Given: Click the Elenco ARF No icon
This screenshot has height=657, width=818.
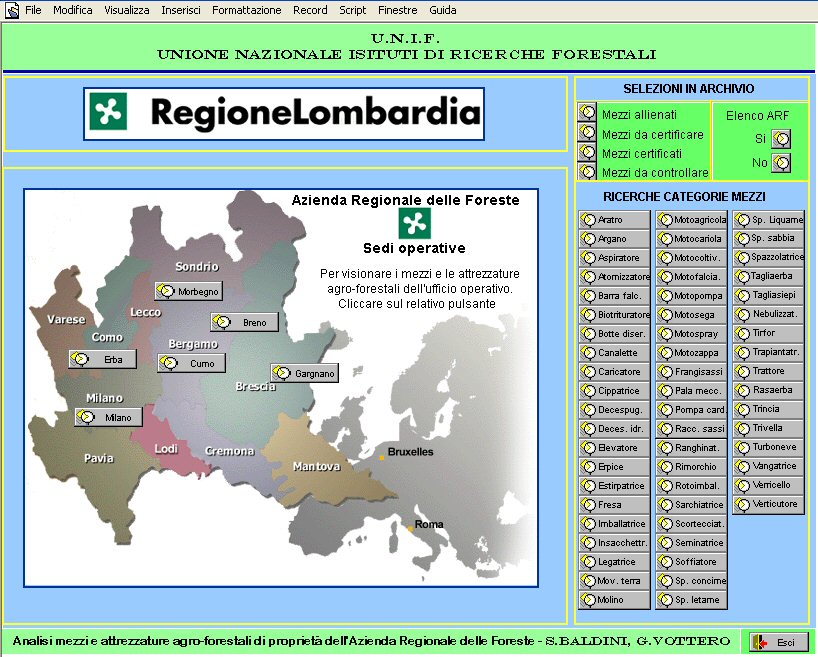Looking at the screenshot, I should (781, 163).
